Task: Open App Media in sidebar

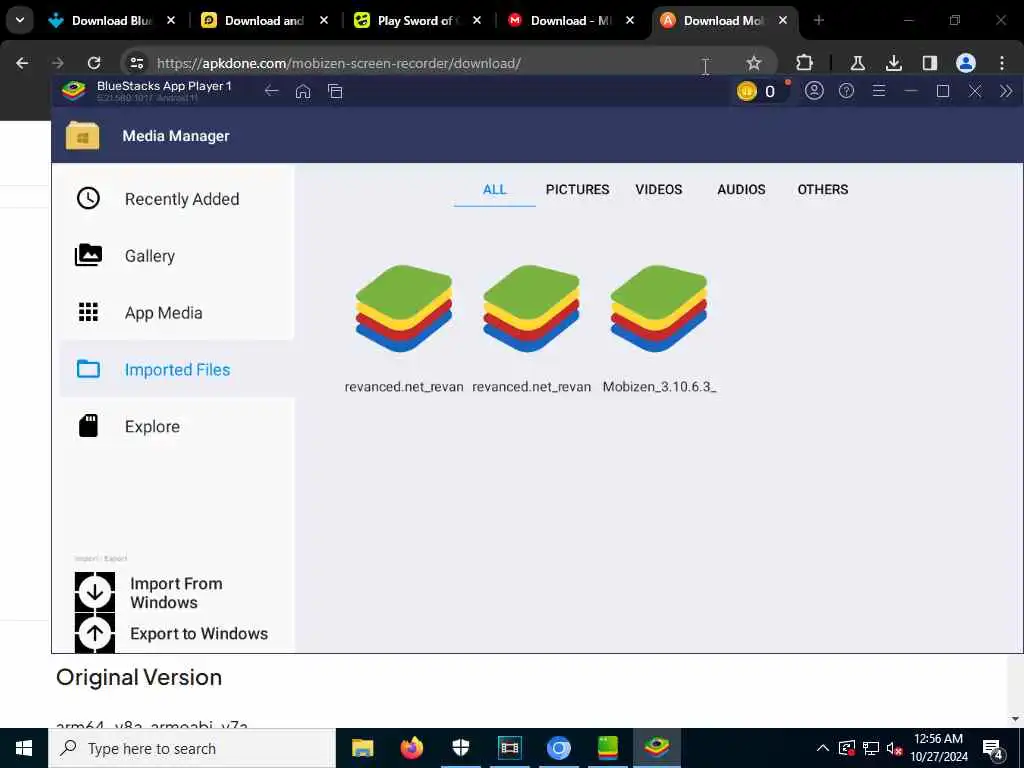Action: click(x=176, y=312)
